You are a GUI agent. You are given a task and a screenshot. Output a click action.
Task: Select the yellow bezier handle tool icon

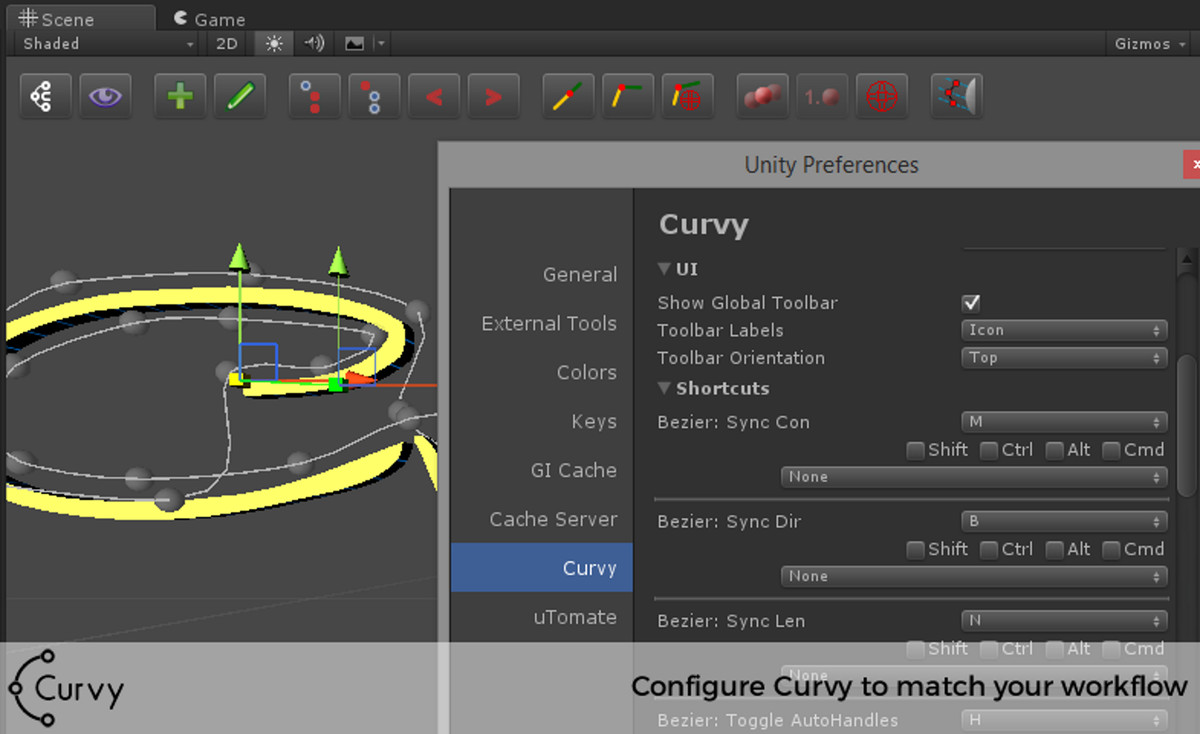tap(567, 96)
